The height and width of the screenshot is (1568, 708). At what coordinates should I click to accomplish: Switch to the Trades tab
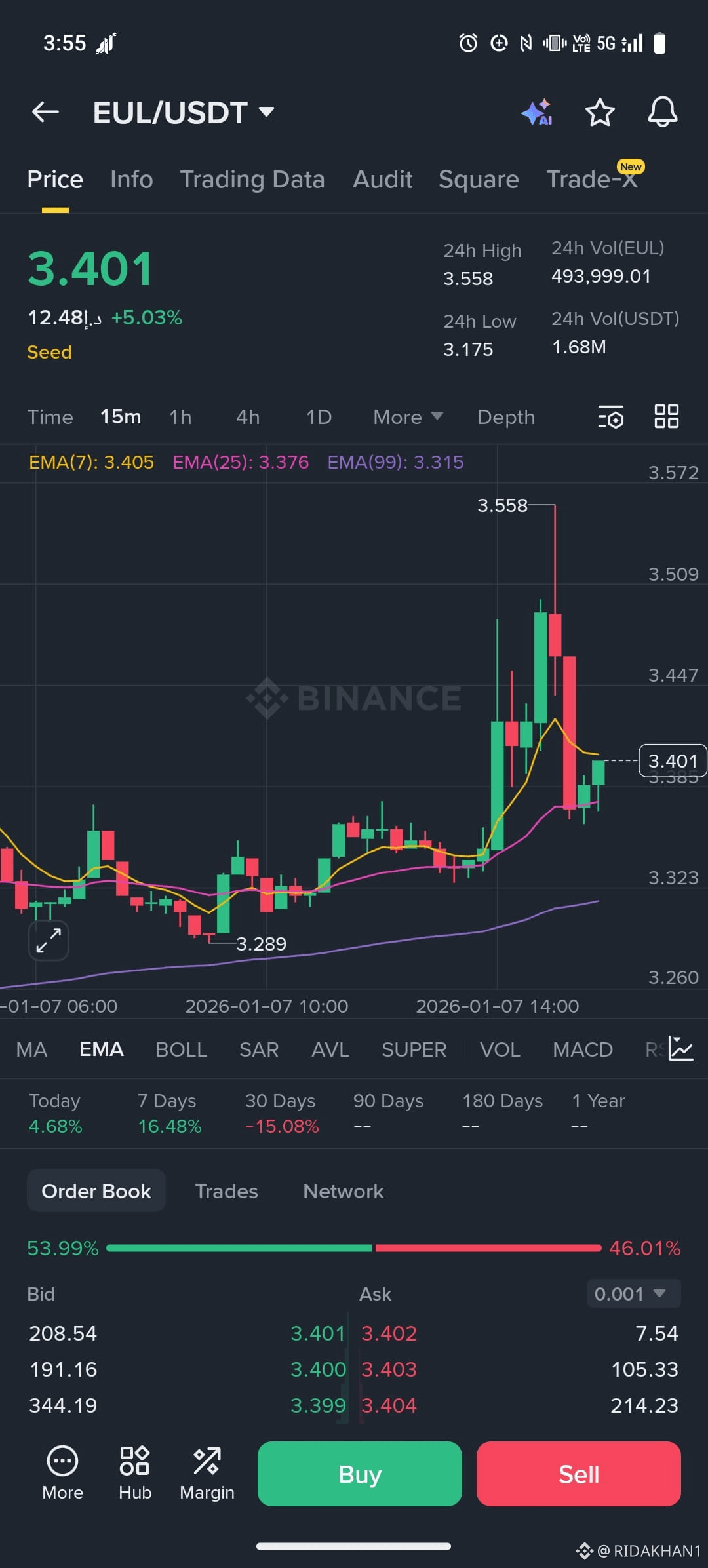226,1191
